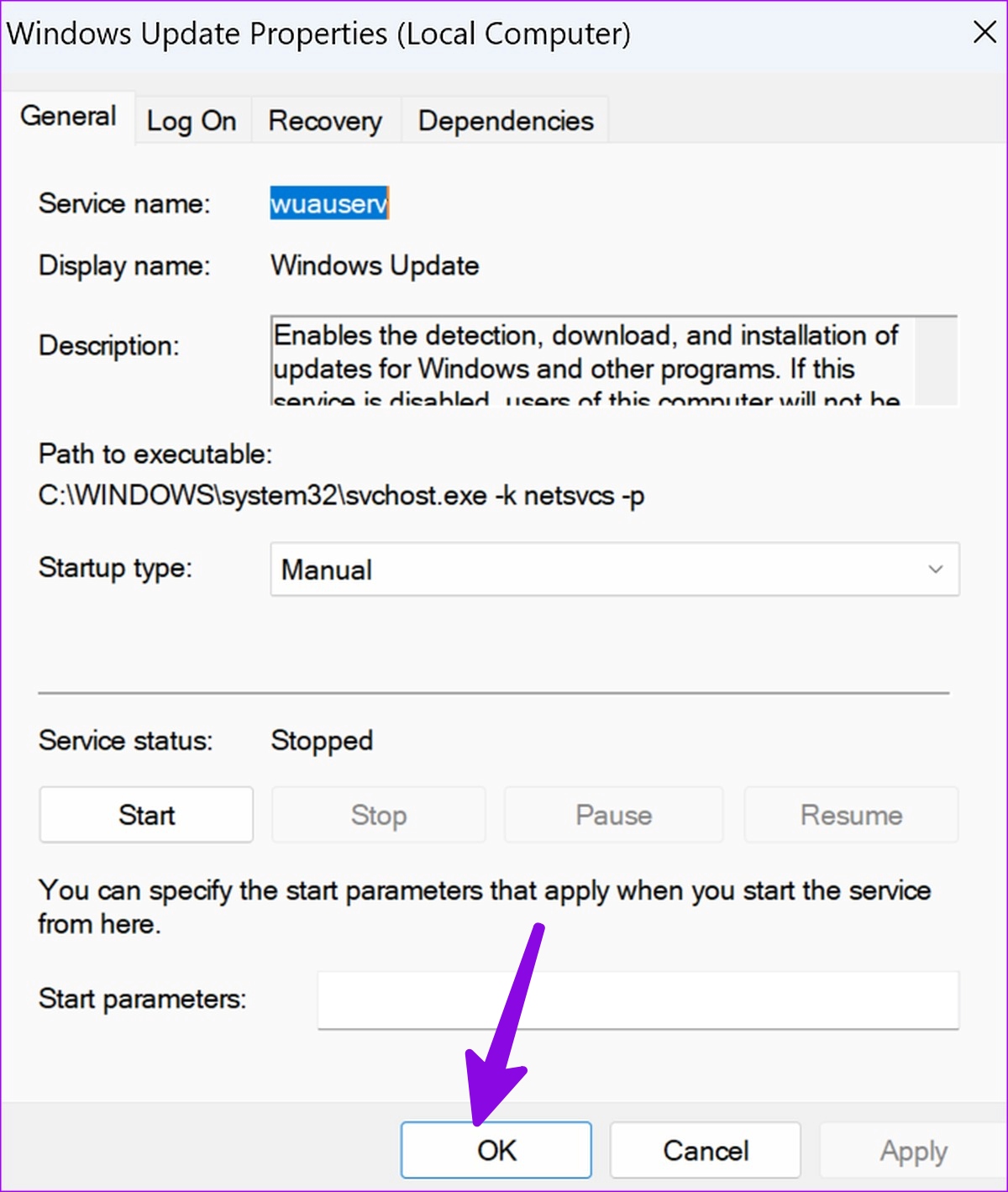Image resolution: width=1008 pixels, height=1192 pixels.
Task: Select the wuauserv service name text
Action: pyautogui.click(x=329, y=203)
